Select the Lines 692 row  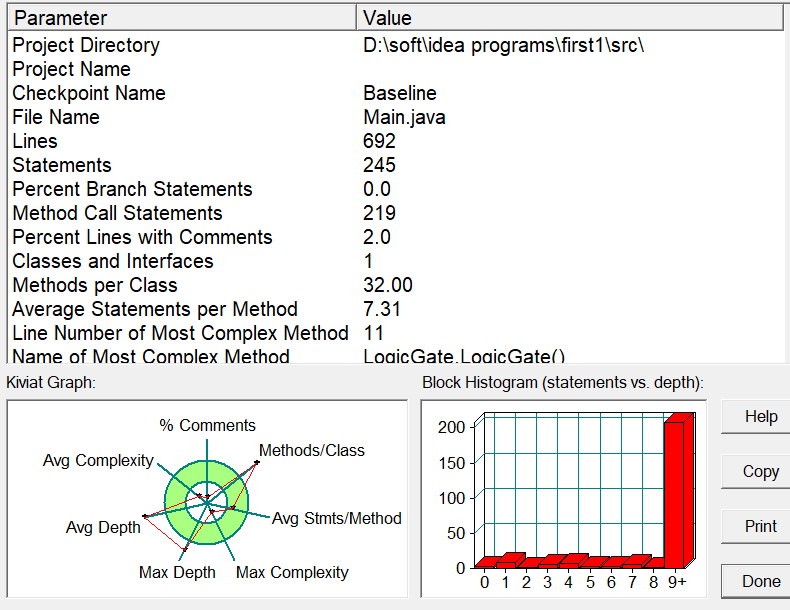coord(396,141)
